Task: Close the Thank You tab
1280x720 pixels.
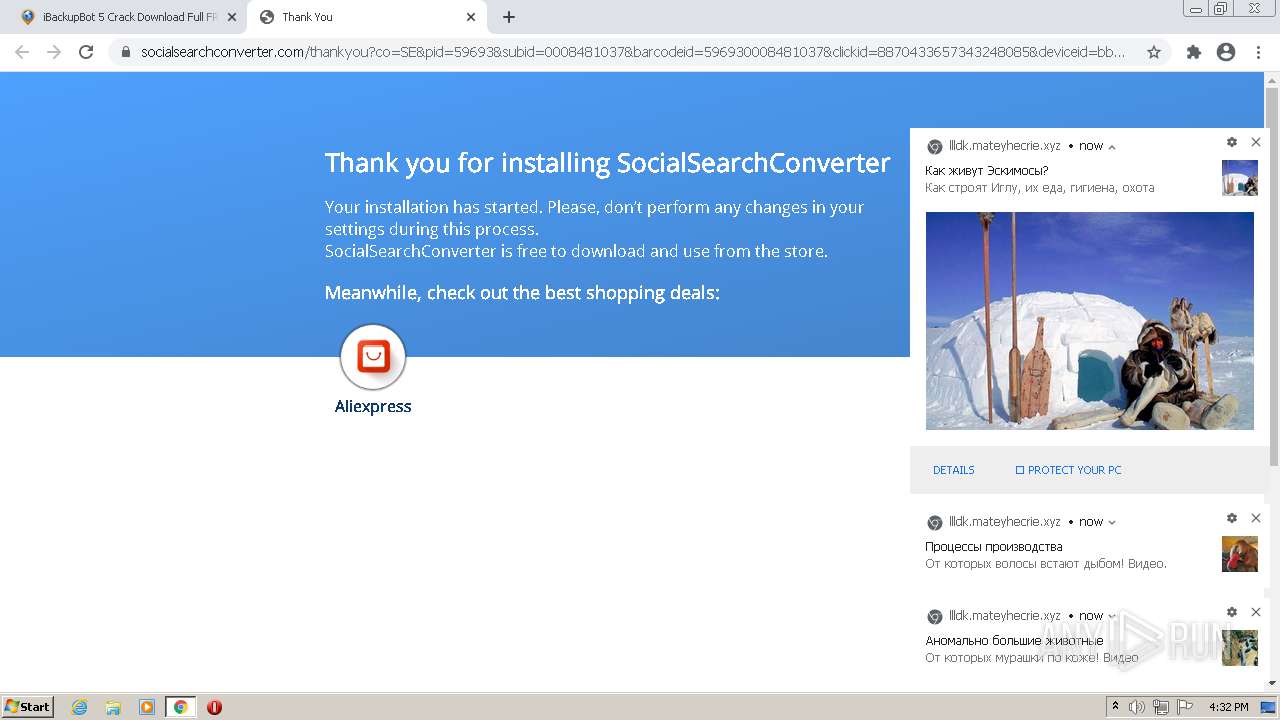Action: tap(471, 17)
